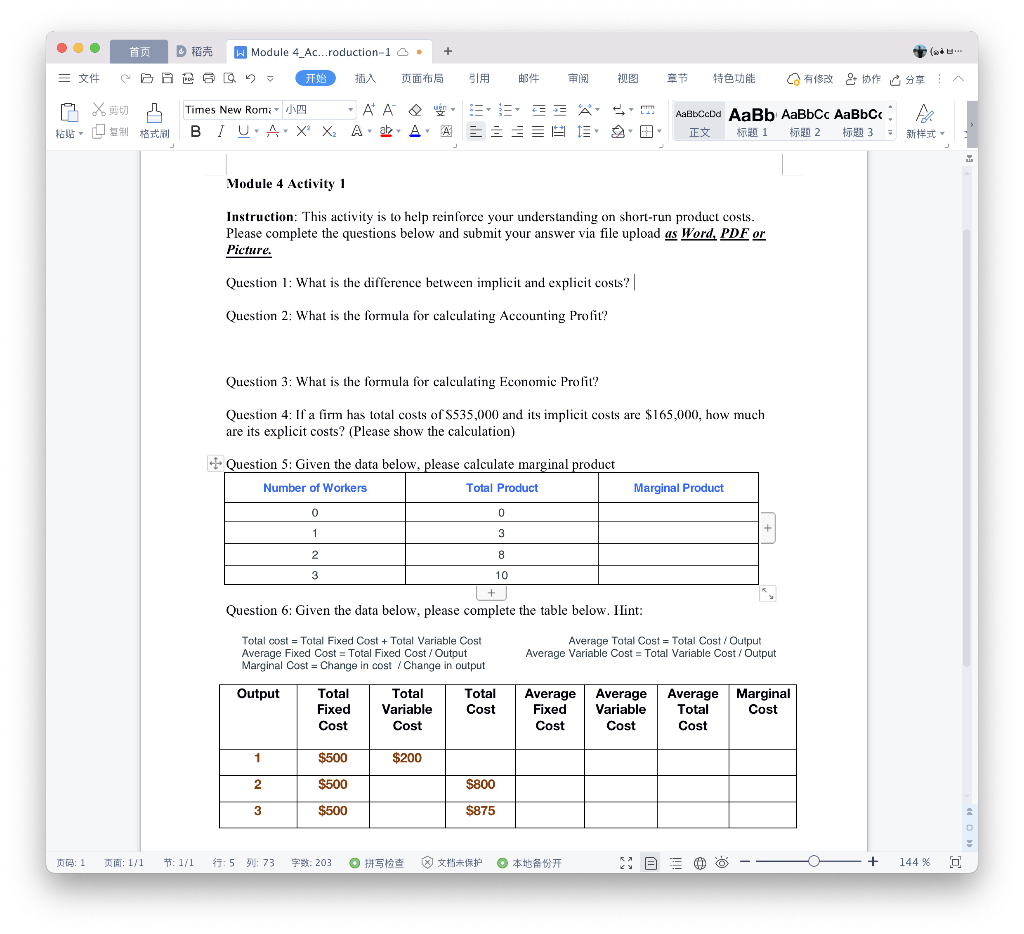Switch to the Home (首页) tab
The height and width of the screenshot is (934, 1024).
139,52
